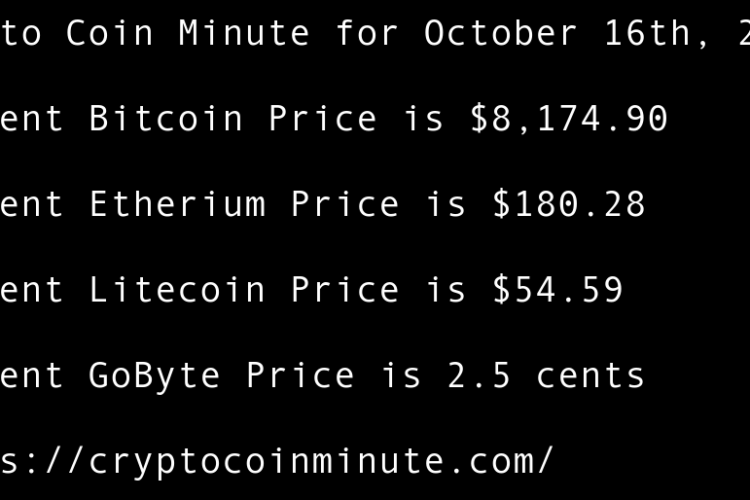Select the word cents
The width and height of the screenshot is (750, 500).
coord(590,376)
